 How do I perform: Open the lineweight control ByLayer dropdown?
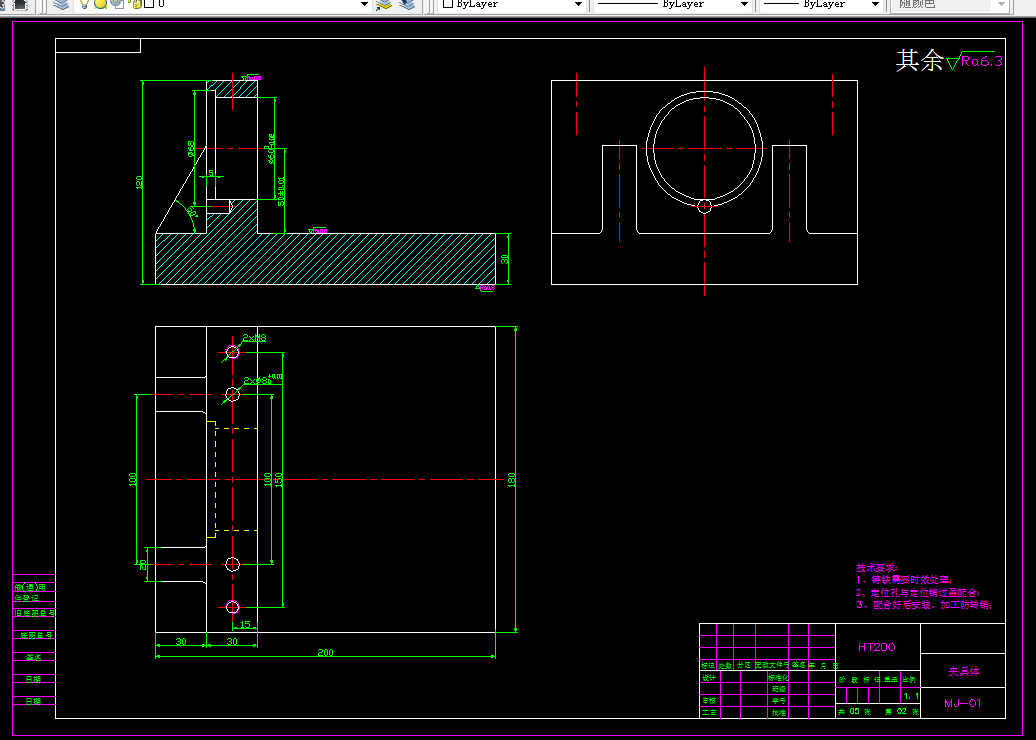[x=820, y=5]
